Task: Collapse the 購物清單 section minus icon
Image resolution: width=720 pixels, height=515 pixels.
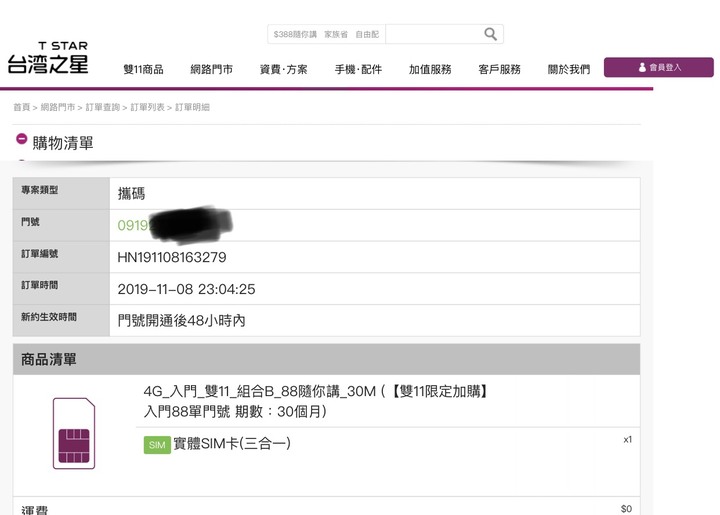Action: [22, 138]
